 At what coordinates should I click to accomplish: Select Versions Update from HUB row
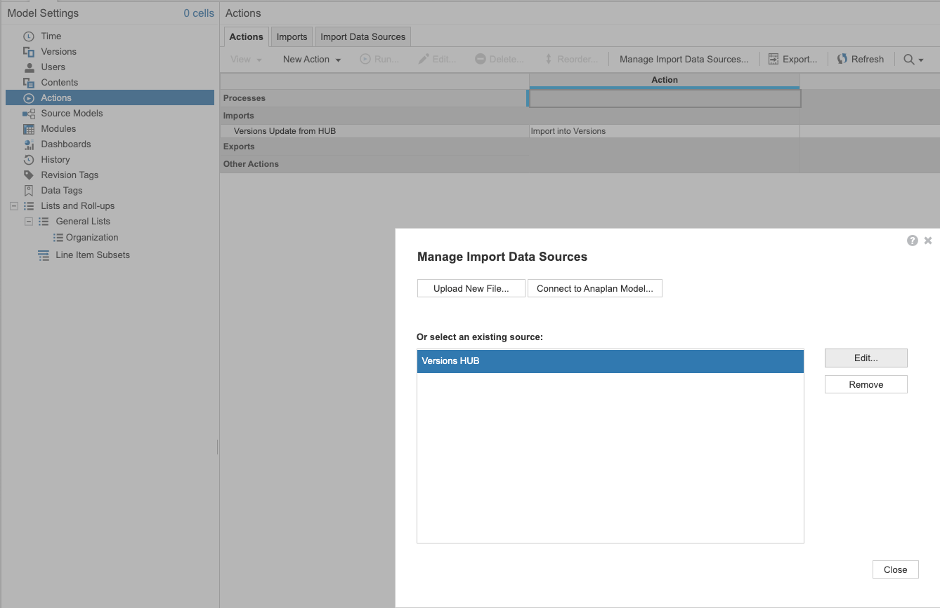click(375, 131)
